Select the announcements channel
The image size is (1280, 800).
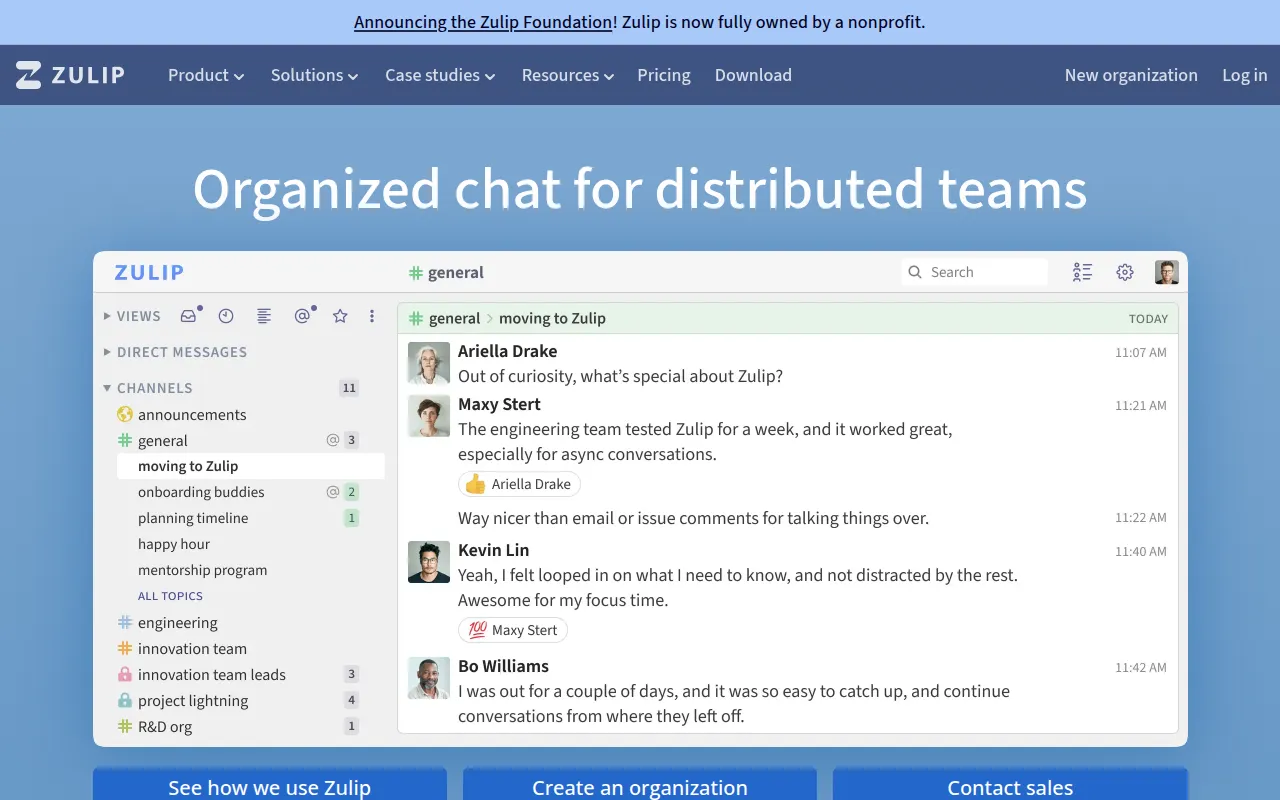pos(192,414)
